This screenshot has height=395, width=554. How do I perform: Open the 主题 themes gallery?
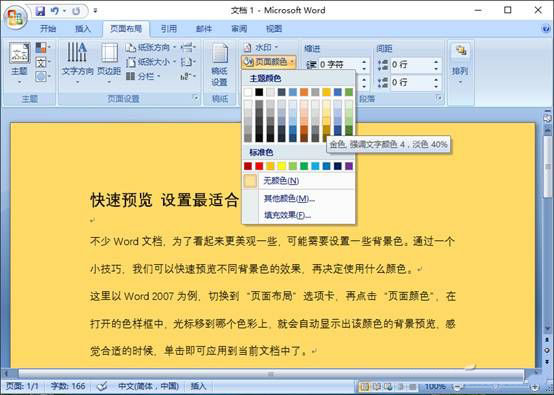coord(19,64)
